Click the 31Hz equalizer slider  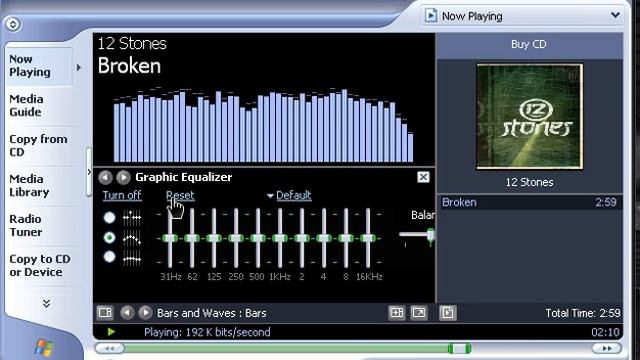click(x=170, y=238)
